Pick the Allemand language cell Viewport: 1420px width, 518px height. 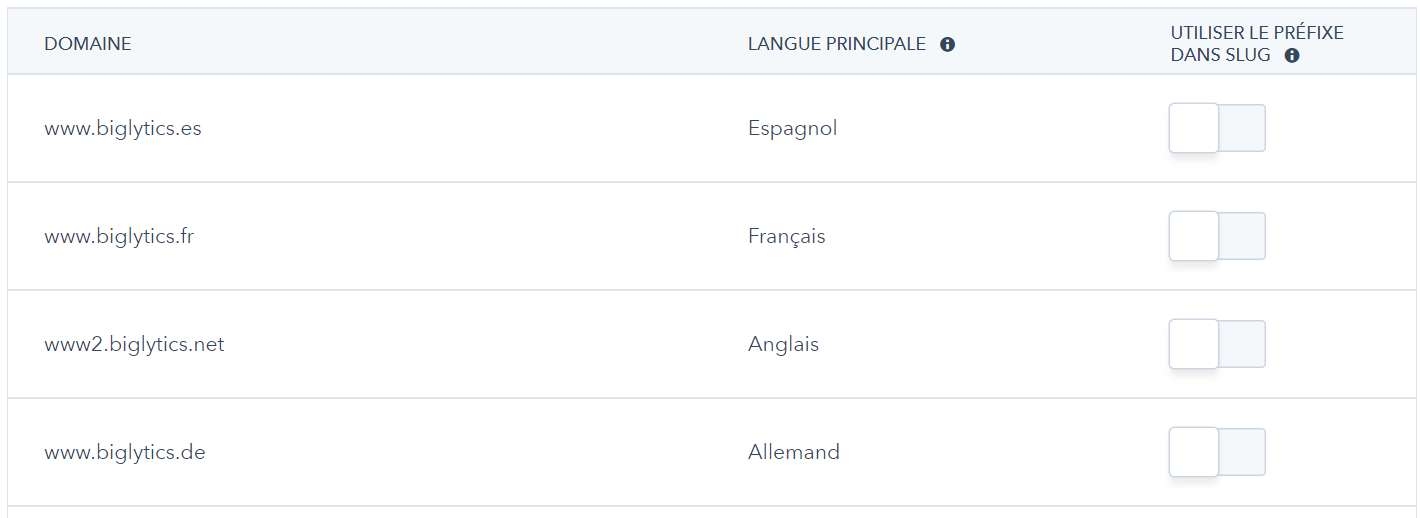[x=793, y=452]
